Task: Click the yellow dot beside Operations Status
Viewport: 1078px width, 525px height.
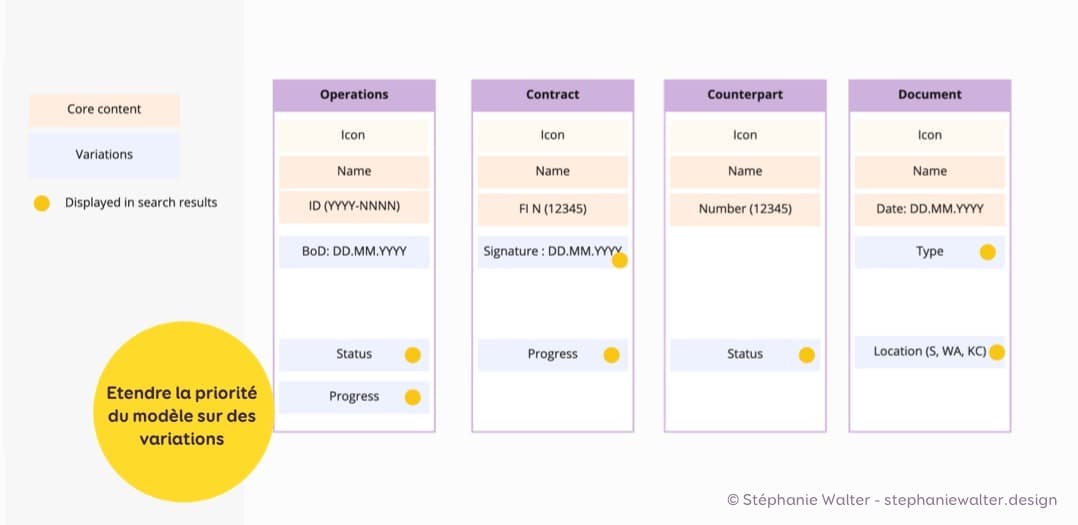Action: pyautogui.click(x=412, y=355)
